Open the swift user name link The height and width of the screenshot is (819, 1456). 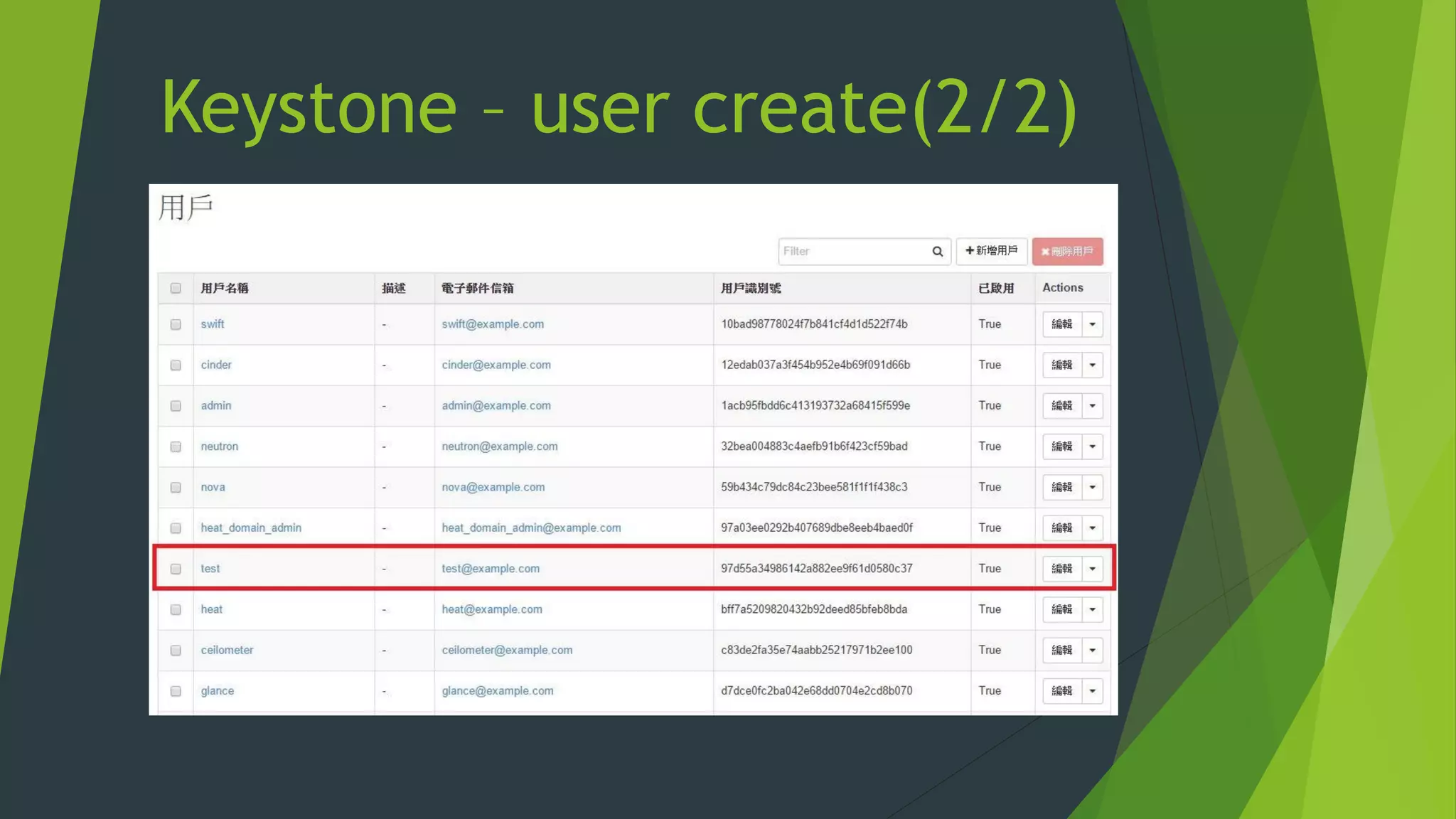pyautogui.click(x=212, y=324)
